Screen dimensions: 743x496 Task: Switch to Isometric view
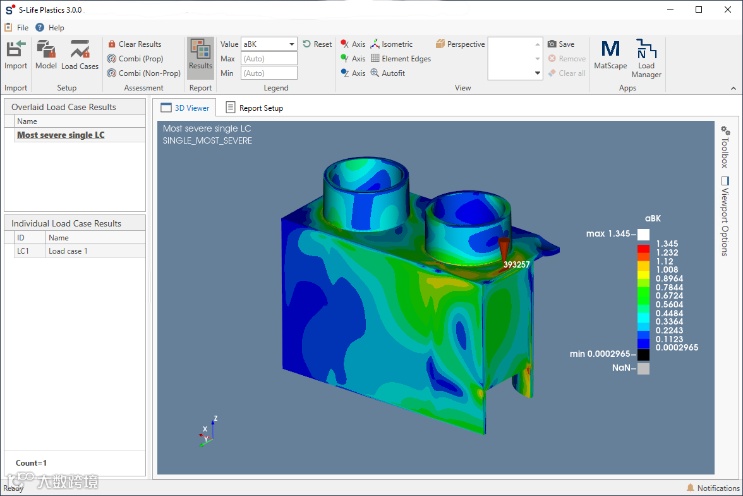click(x=391, y=44)
